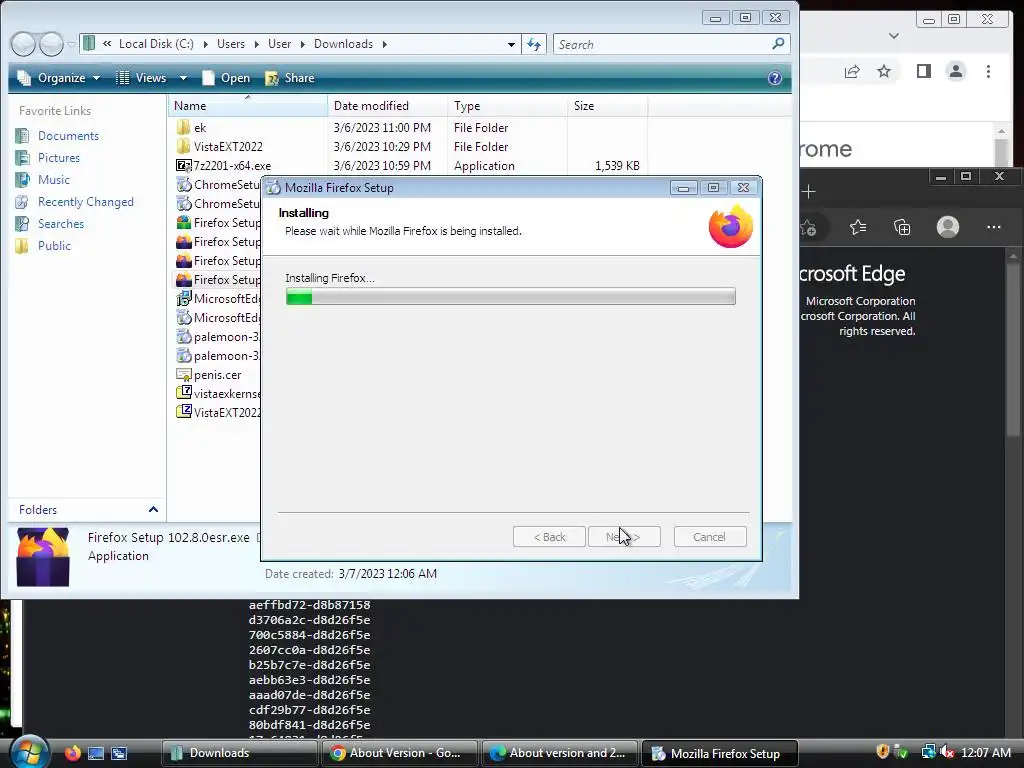The height and width of the screenshot is (768, 1024).
Task: Open the Views dropdown arrow
Action: coord(184,78)
